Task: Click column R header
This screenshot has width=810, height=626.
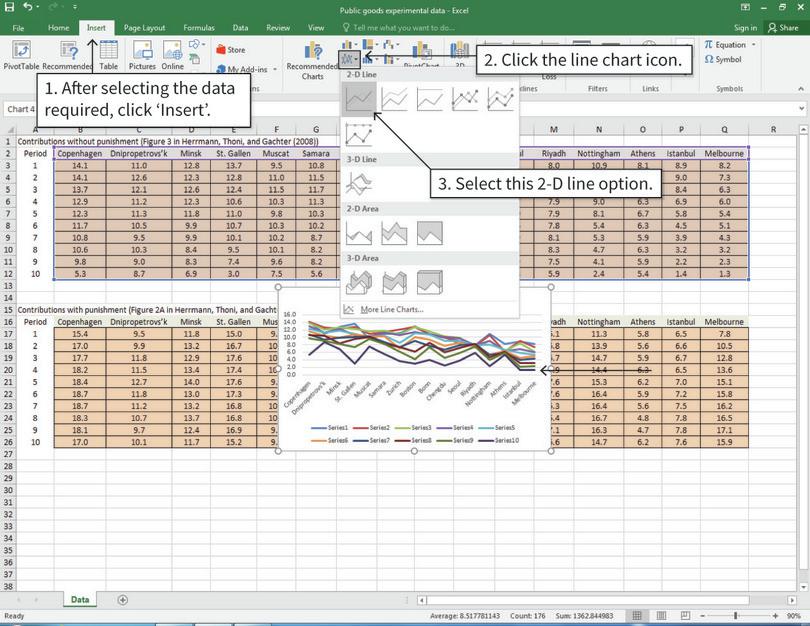Action: (773, 130)
